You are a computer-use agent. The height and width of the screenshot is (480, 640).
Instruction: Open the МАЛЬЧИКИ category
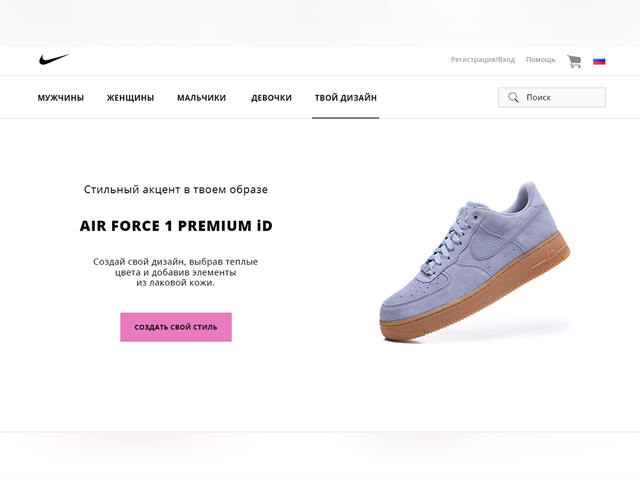point(201,98)
